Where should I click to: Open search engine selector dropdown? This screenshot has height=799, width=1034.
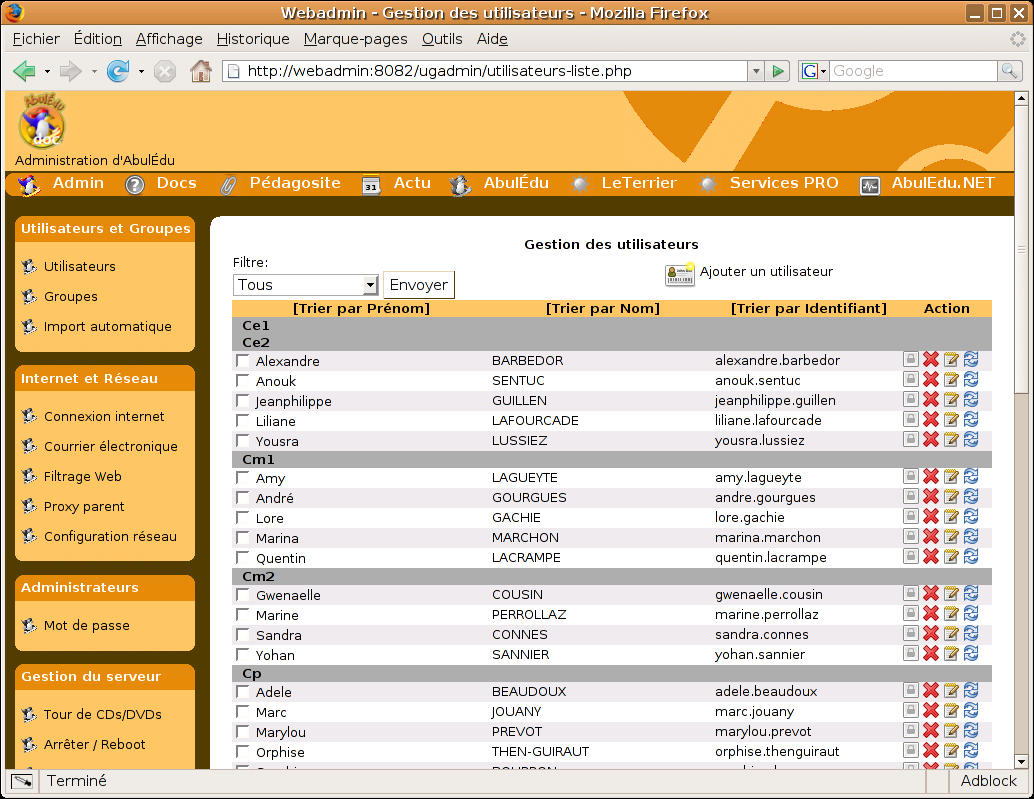pos(813,71)
